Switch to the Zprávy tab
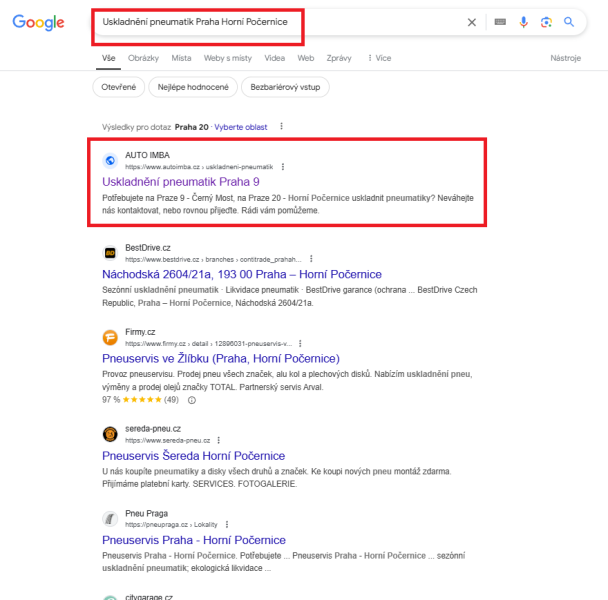The width and height of the screenshot is (608, 600). pos(339,58)
